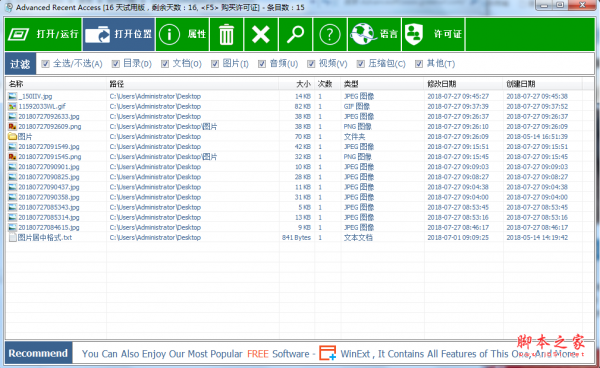Sort by Path (路径) column header
Image resolution: width=600 pixels, height=368 pixels.
click(192, 84)
